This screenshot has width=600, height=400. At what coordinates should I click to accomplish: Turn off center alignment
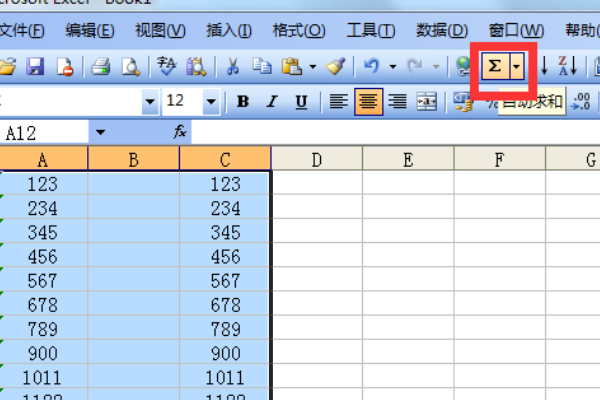368,102
